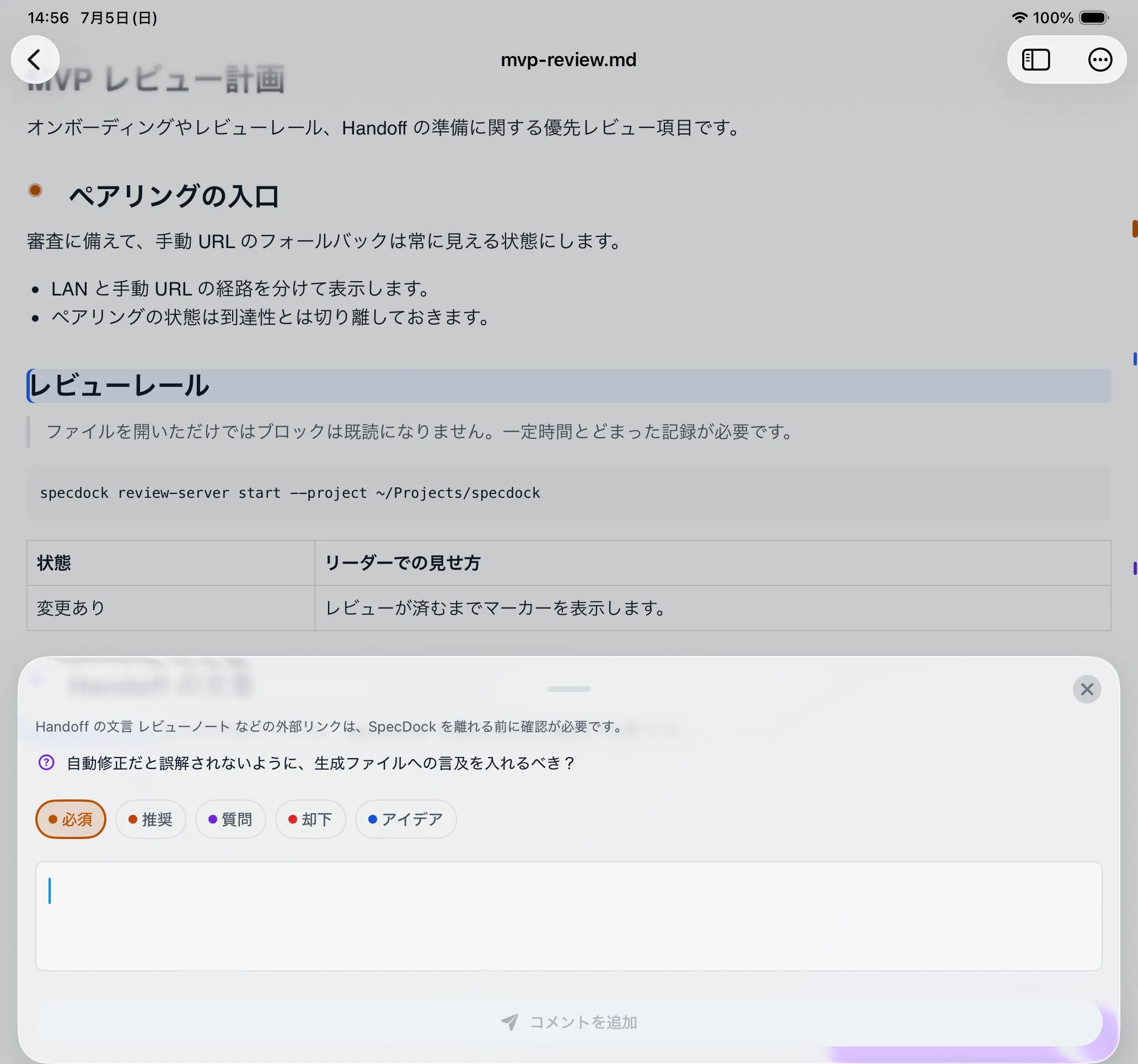1138x1064 pixels.
Task: Tap the specdock review-server code block
Action: (x=568, y=493)
